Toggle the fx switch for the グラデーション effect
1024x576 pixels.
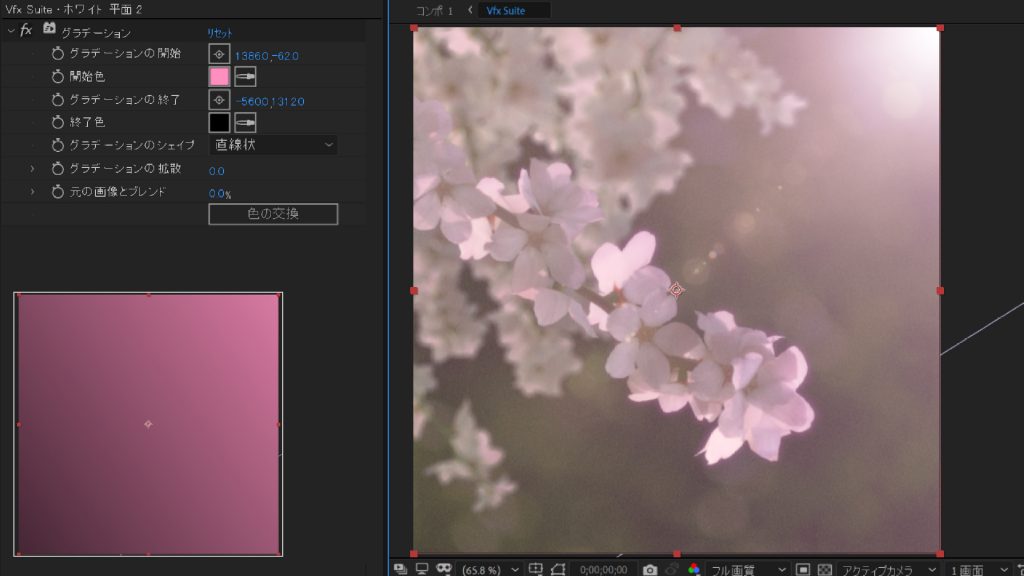pos(27,32)
